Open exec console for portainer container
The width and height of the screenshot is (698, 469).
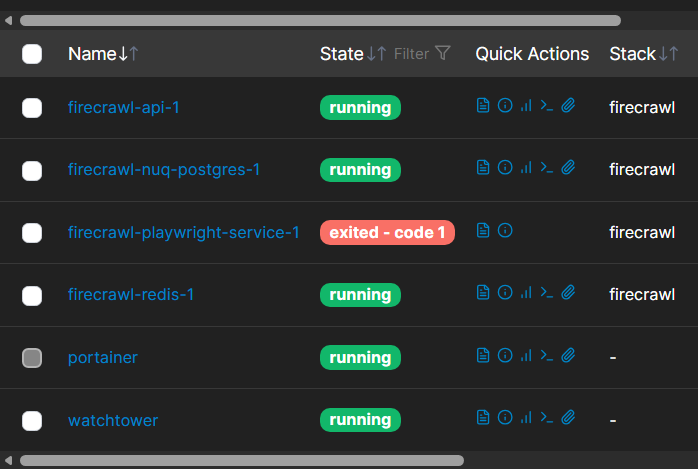coord(546,356)
